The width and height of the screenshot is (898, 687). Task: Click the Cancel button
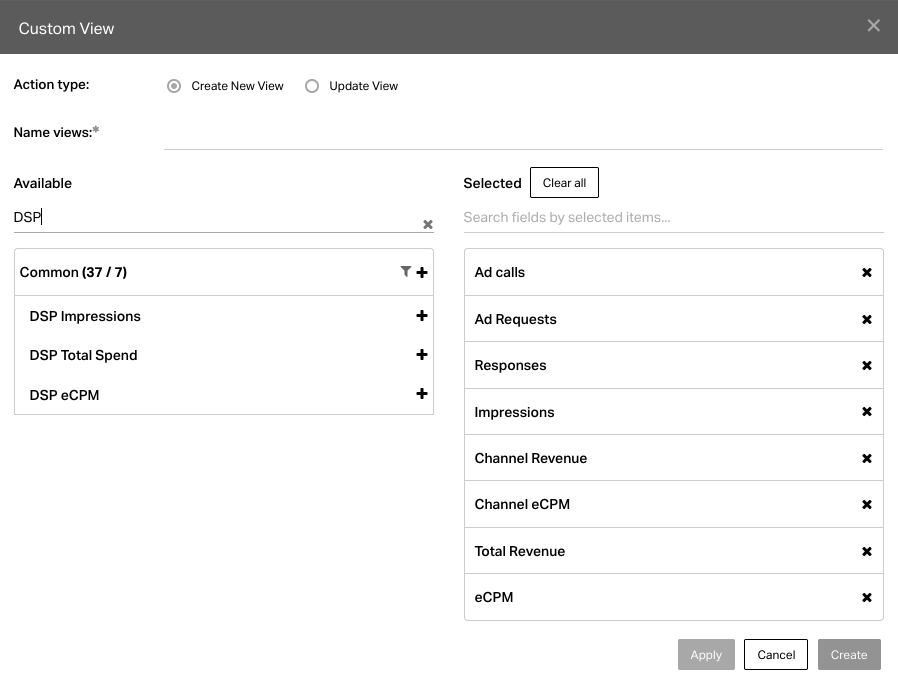[x=776, y=655]
